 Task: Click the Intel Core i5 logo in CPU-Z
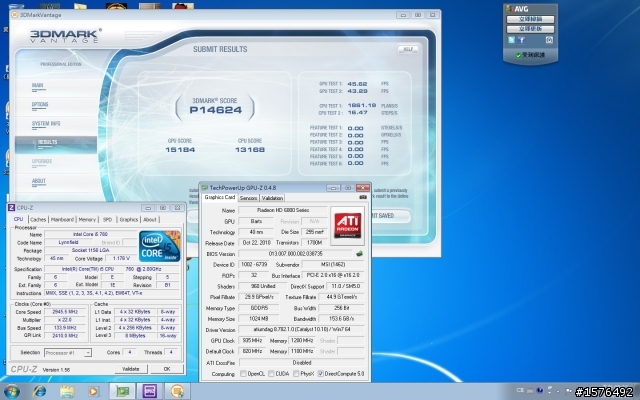[160, 247]
